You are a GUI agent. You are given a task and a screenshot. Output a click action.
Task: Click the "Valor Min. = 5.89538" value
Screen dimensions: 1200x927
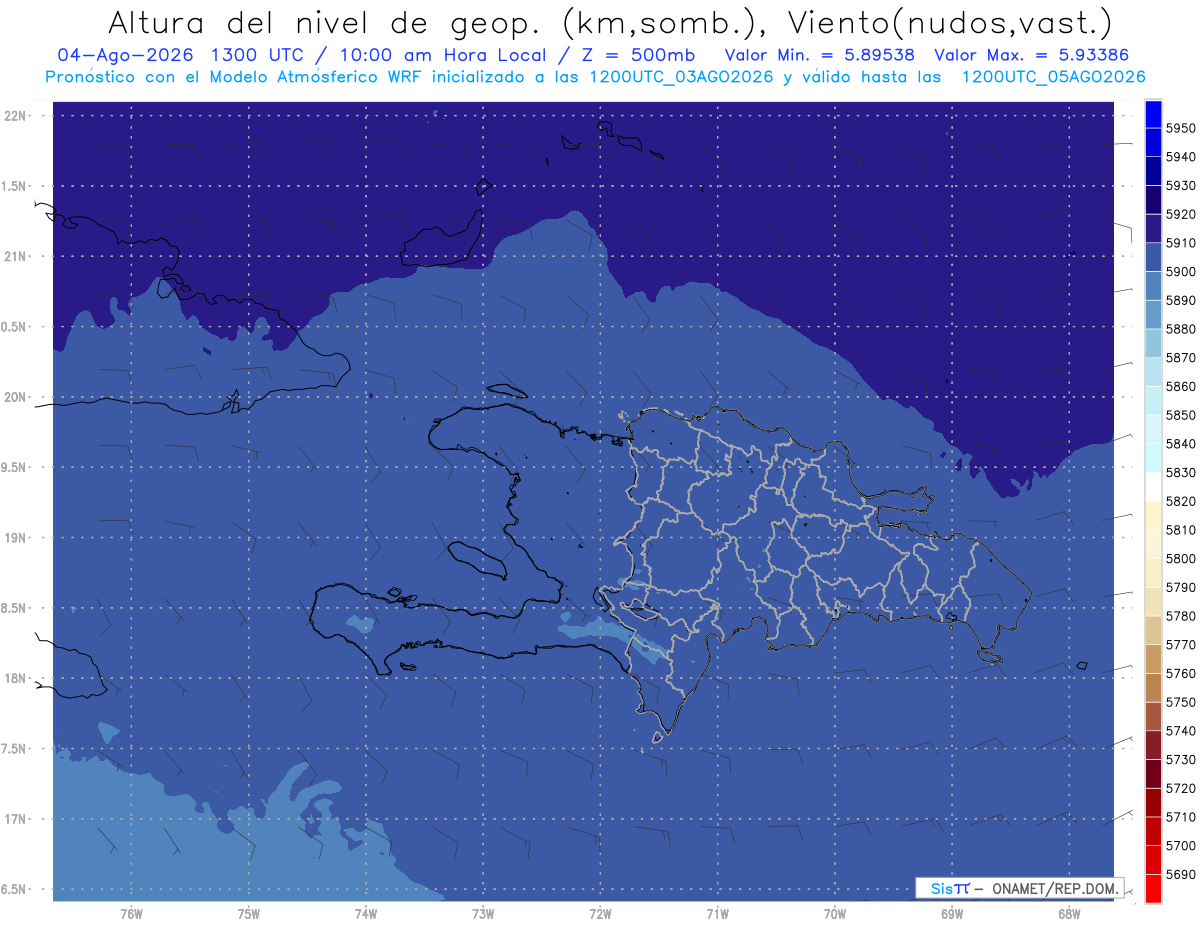click(x=820, y=56)
